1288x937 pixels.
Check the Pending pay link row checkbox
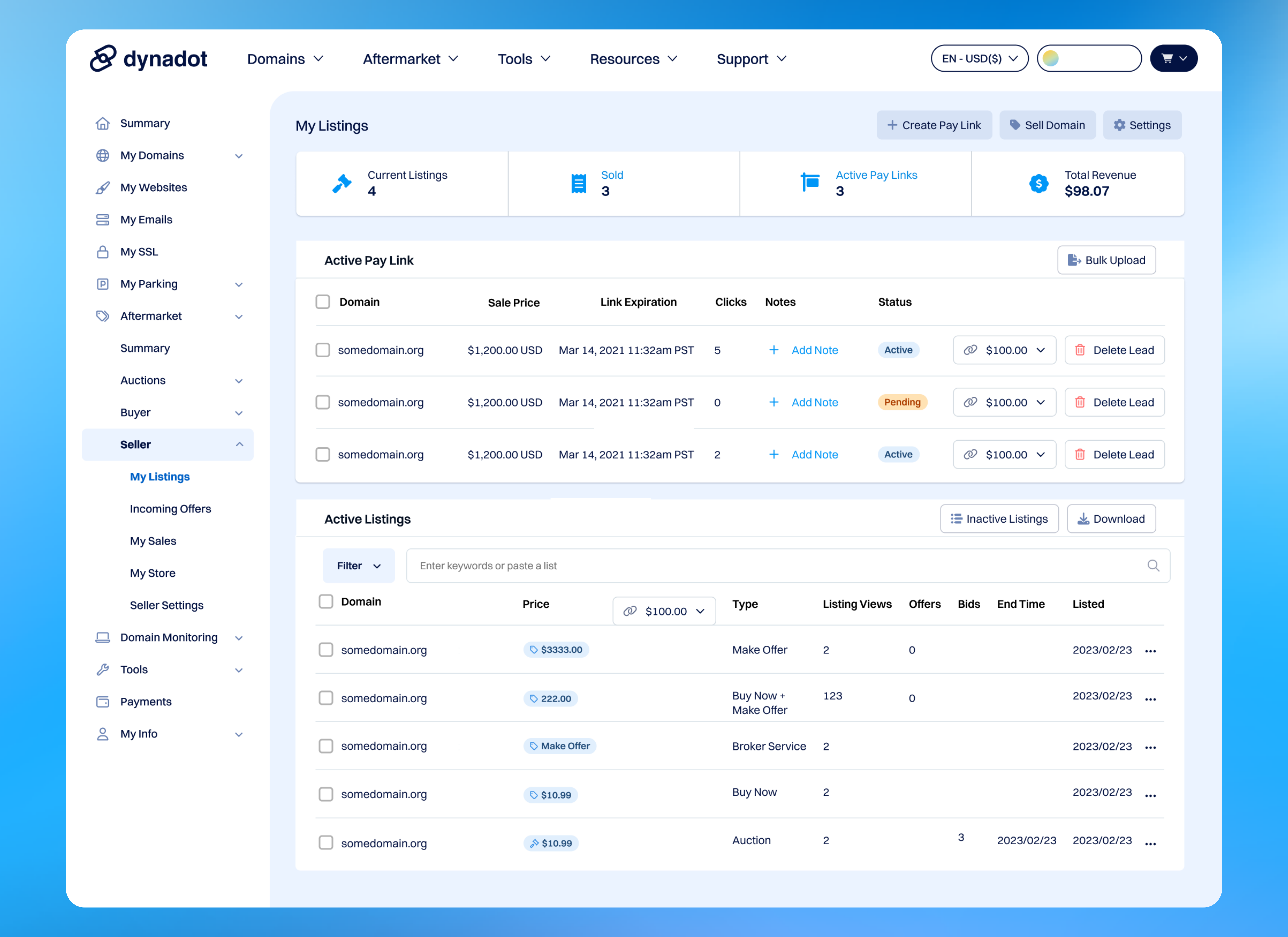[323, 402]
